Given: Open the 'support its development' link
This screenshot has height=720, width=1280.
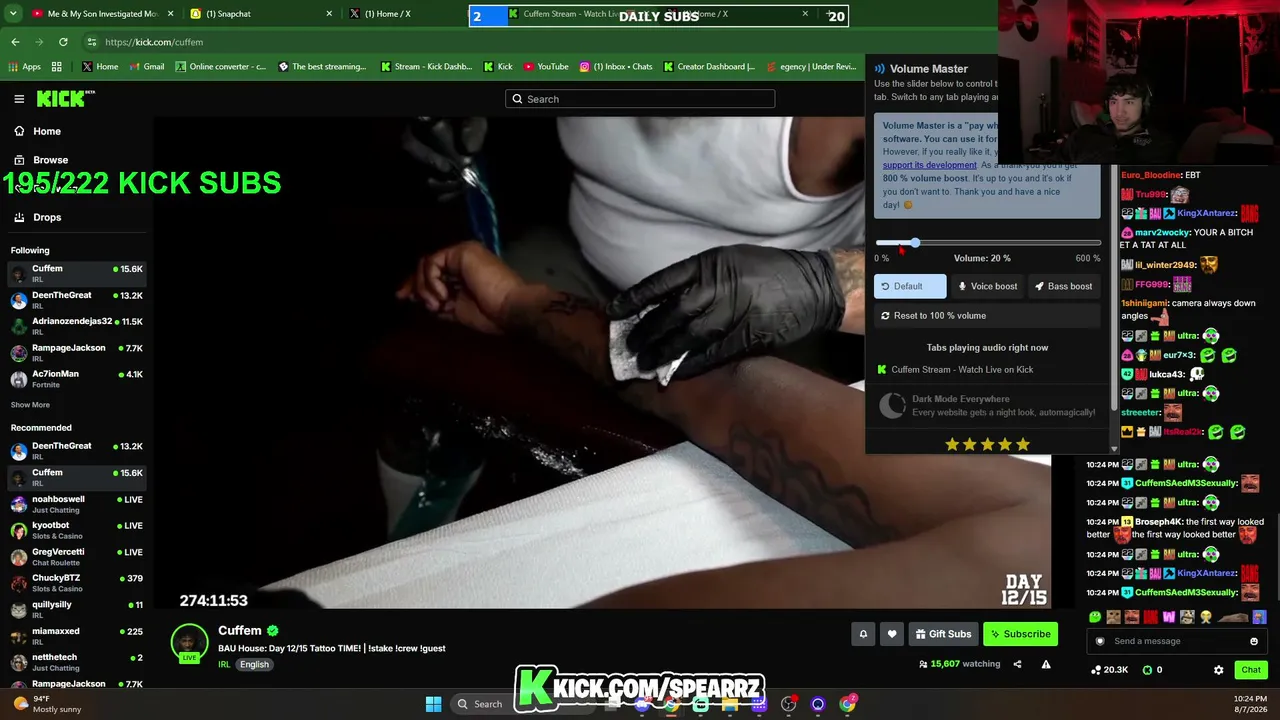Looking at the screenshot, I should (x=929, y=165).
